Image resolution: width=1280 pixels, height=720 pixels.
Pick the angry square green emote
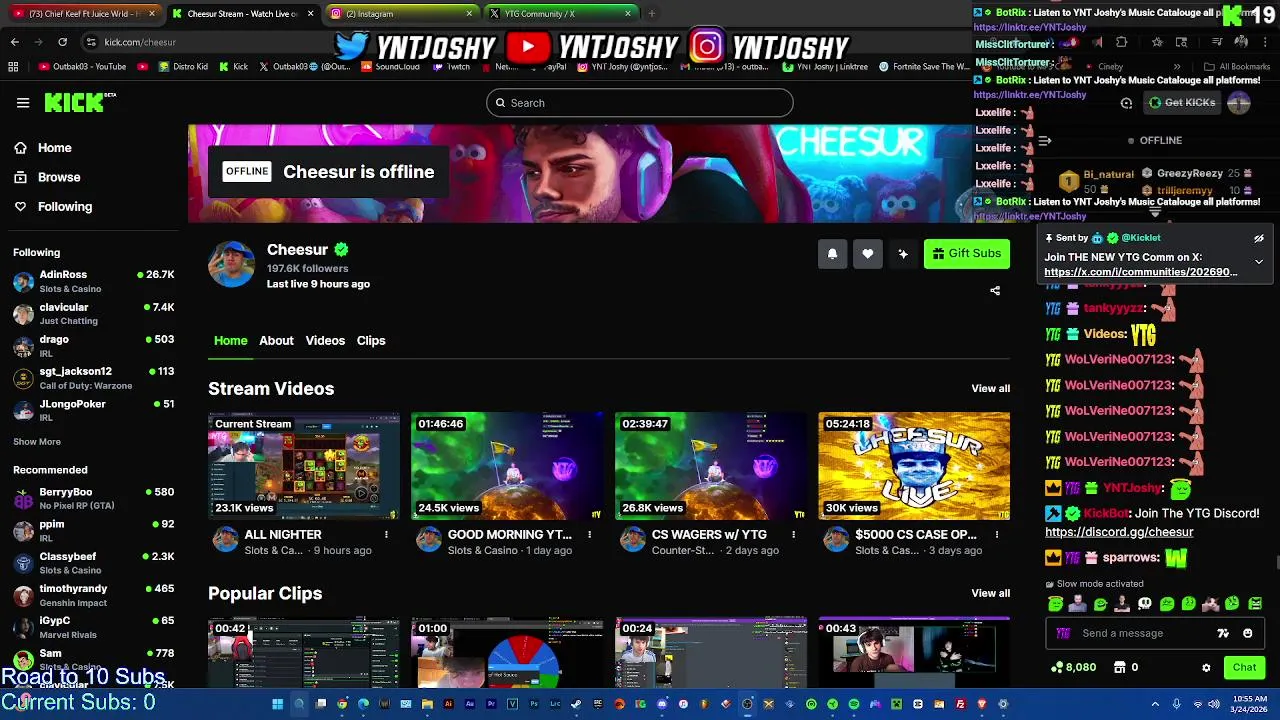1255,604
